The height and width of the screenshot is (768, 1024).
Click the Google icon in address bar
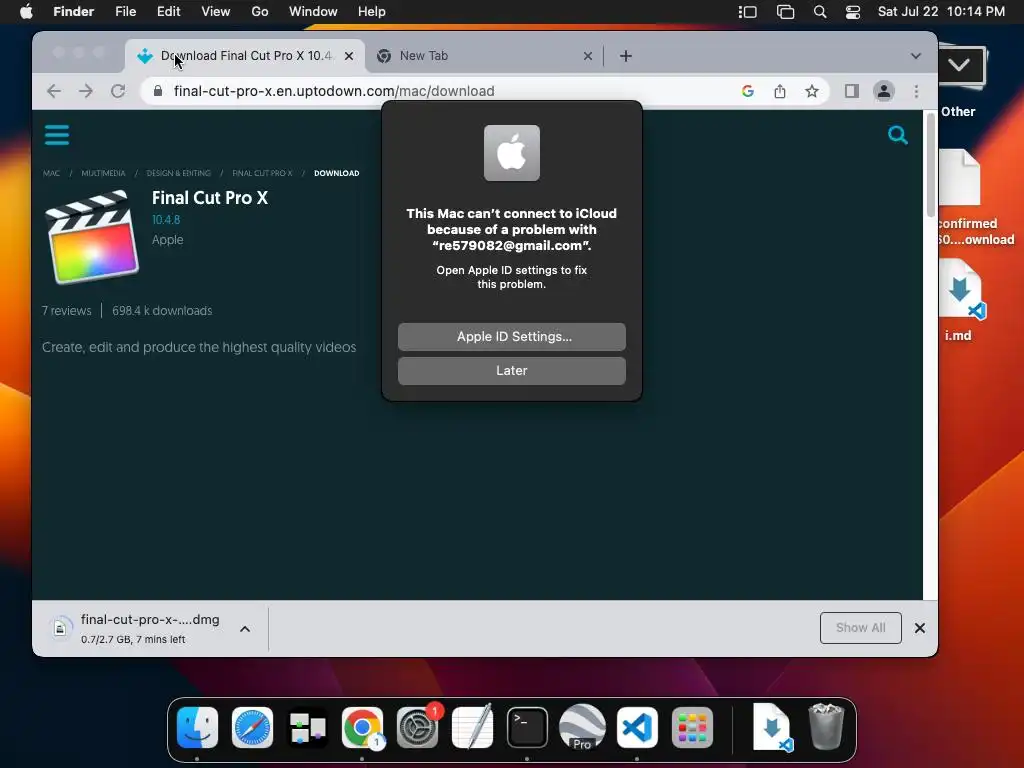(x=748, y=91)
